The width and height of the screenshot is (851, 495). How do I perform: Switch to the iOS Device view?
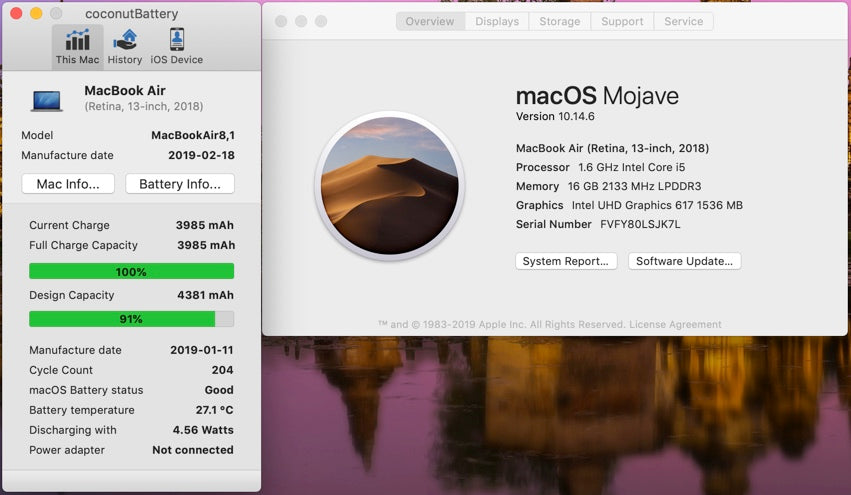[177, 46]
